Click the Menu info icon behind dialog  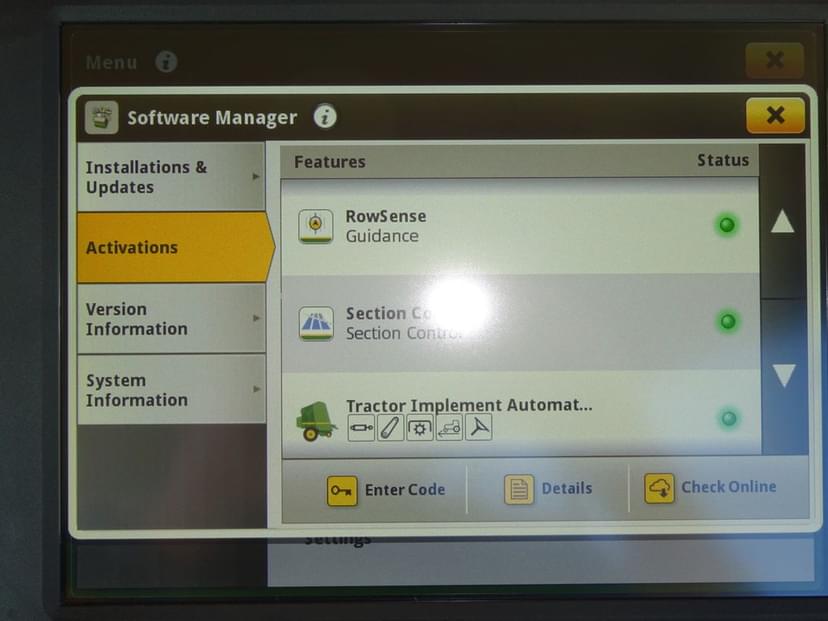click(166, 62)
